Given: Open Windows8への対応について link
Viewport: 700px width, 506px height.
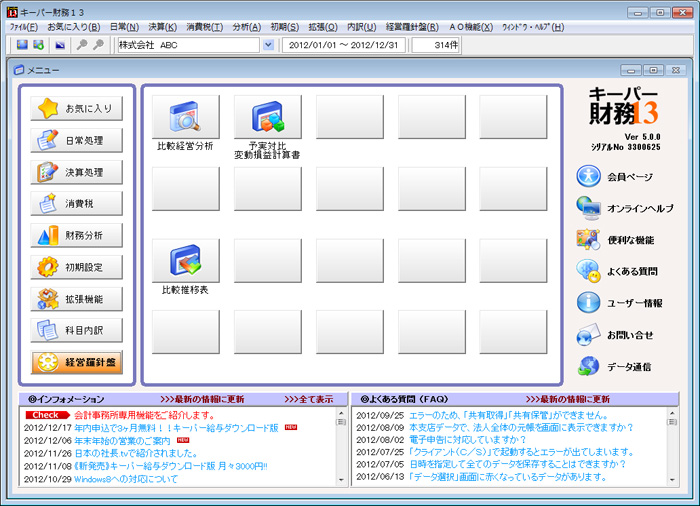Looking at the screenshot, I should click(126, 479).
